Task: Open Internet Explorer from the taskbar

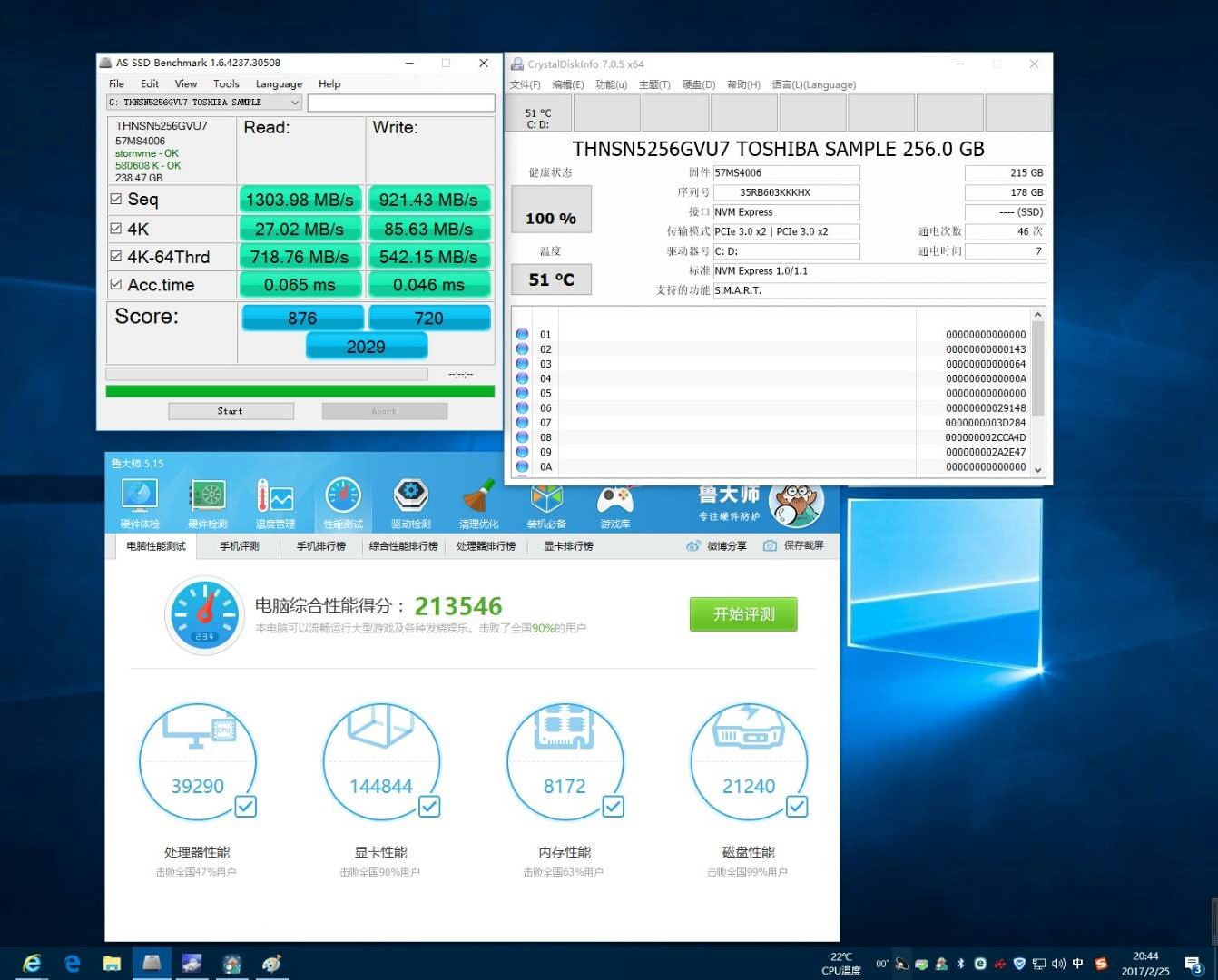Action: coord(32,964)
